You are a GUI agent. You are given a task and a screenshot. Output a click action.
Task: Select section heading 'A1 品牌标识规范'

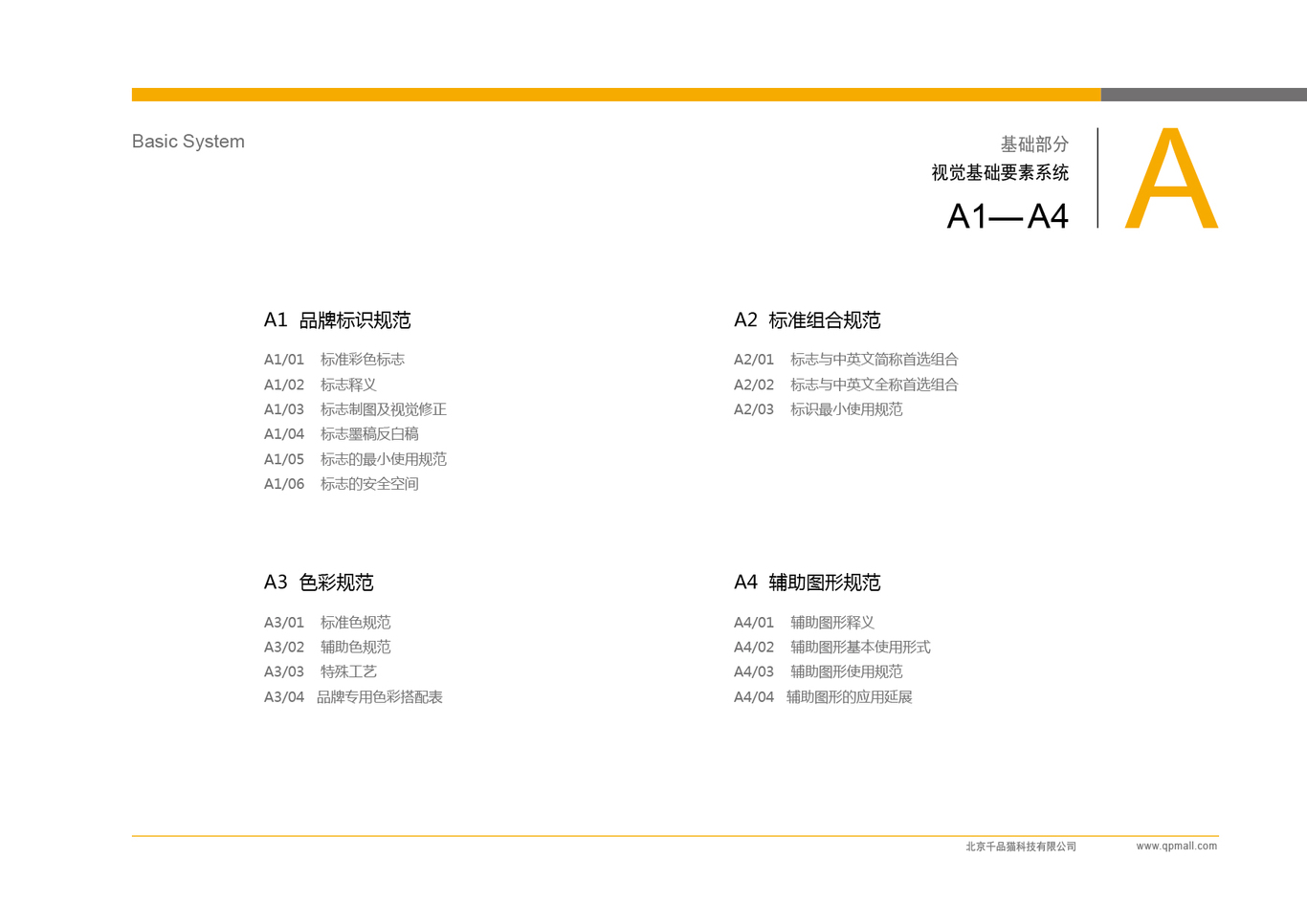click(x=338, y=320)
